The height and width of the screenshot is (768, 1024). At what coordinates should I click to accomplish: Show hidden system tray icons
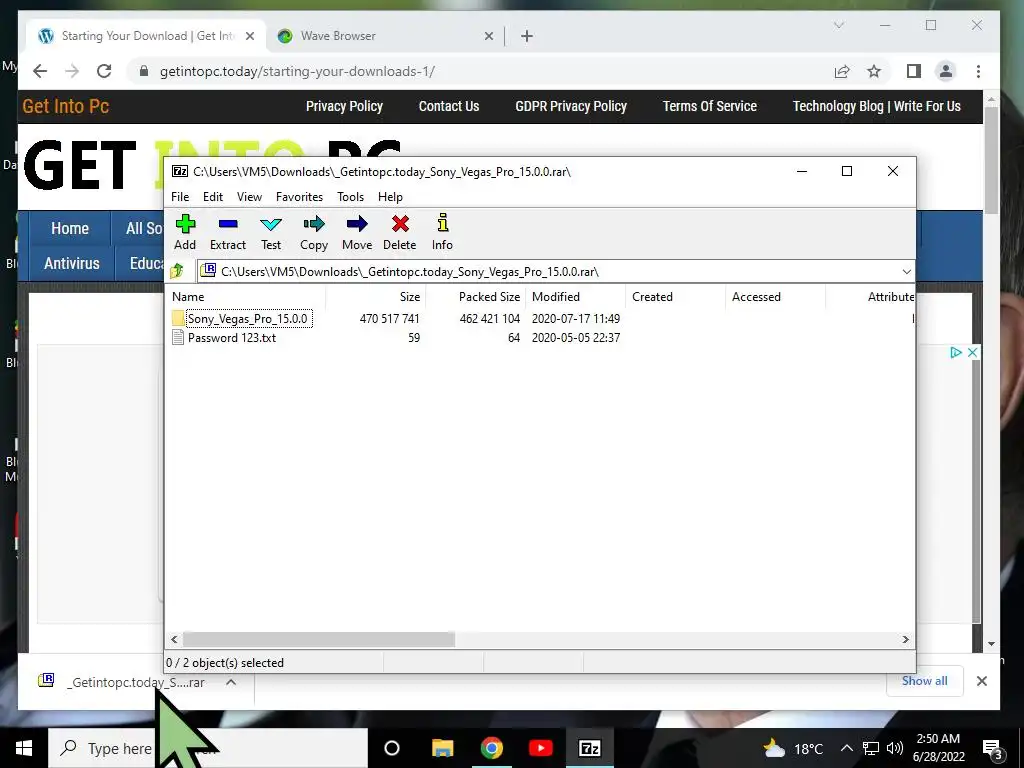[x=846, y=748]
